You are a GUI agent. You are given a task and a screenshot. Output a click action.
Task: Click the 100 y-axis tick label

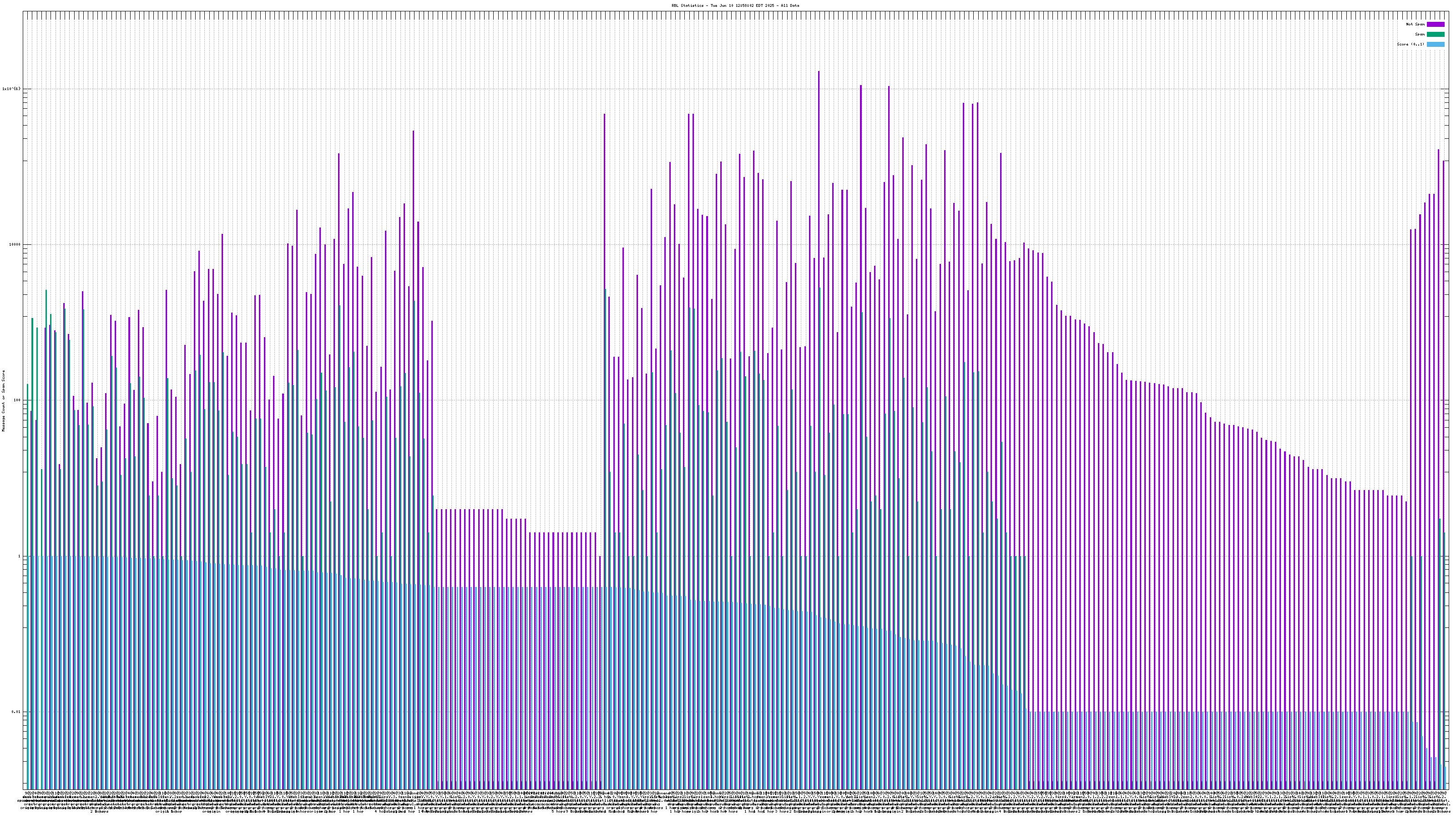(16, 401)
